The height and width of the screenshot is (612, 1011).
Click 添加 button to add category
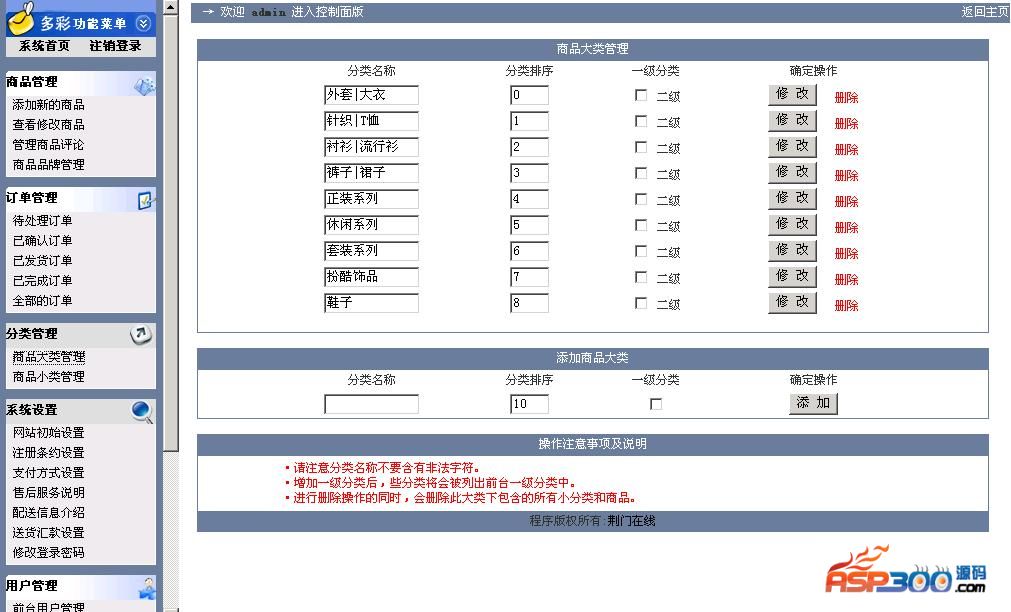(x=813, y=403)
